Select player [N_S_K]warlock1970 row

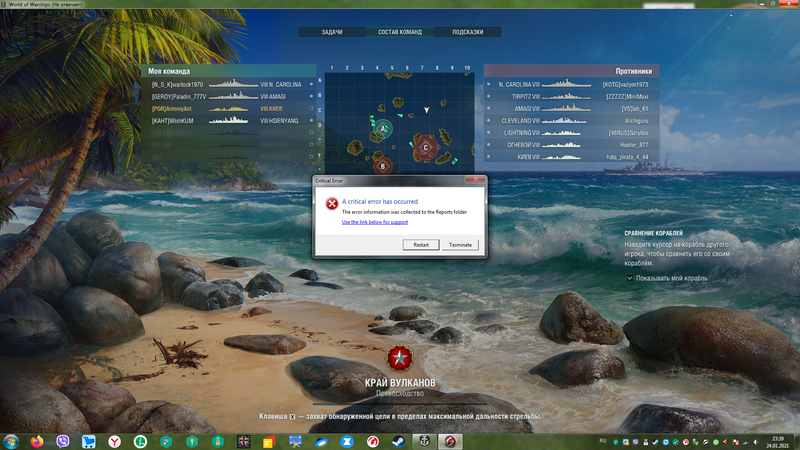point(229,84)
